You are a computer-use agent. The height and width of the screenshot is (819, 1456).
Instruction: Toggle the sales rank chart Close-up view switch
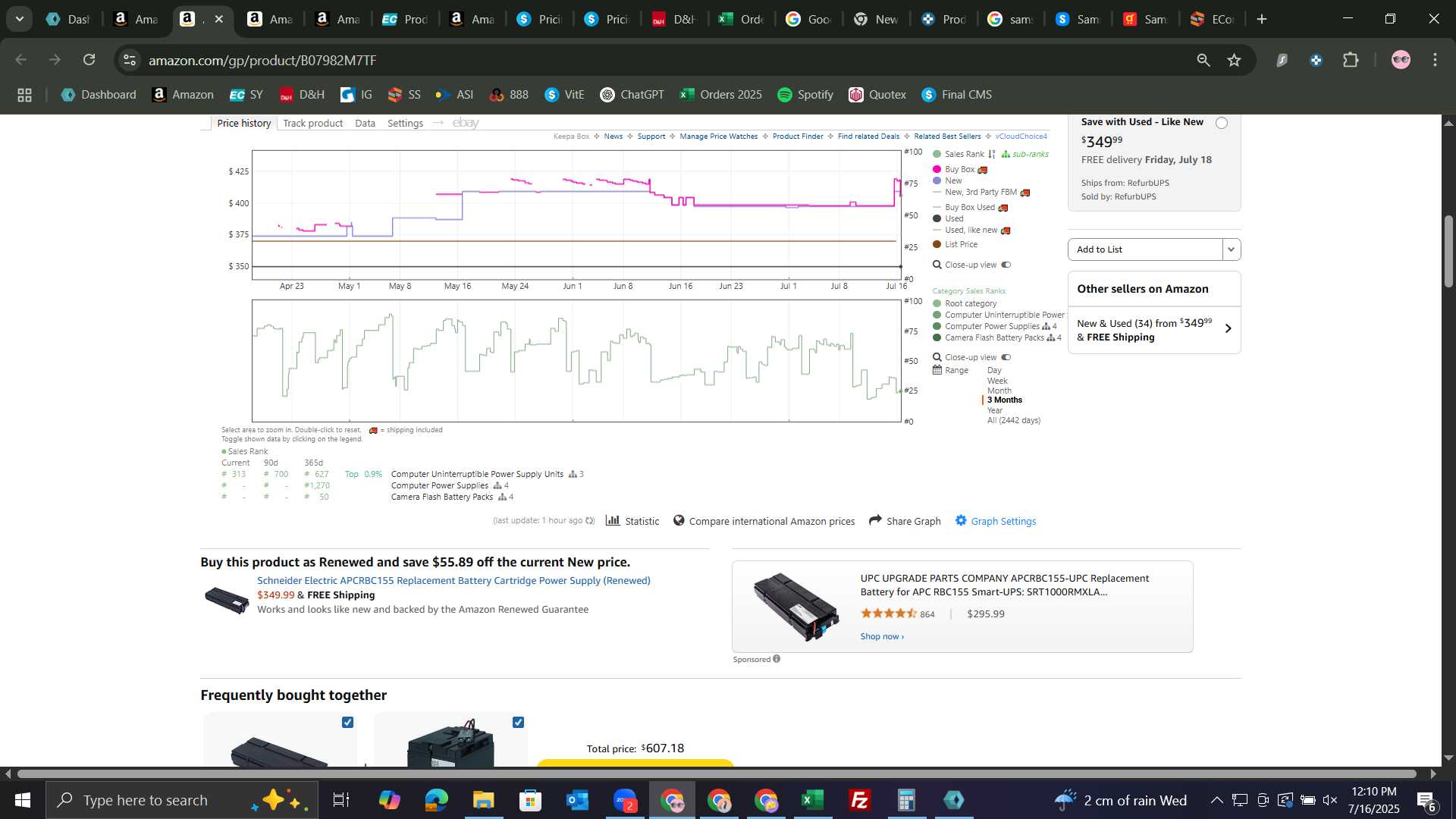(x=1006, y=357)
